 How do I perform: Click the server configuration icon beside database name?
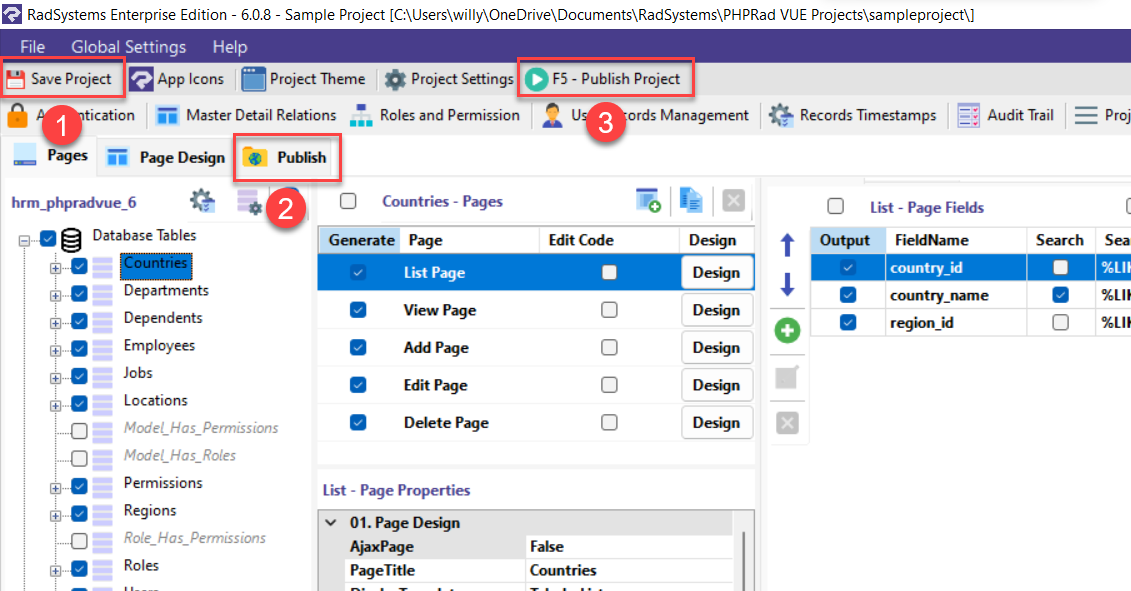coord(250,202)
